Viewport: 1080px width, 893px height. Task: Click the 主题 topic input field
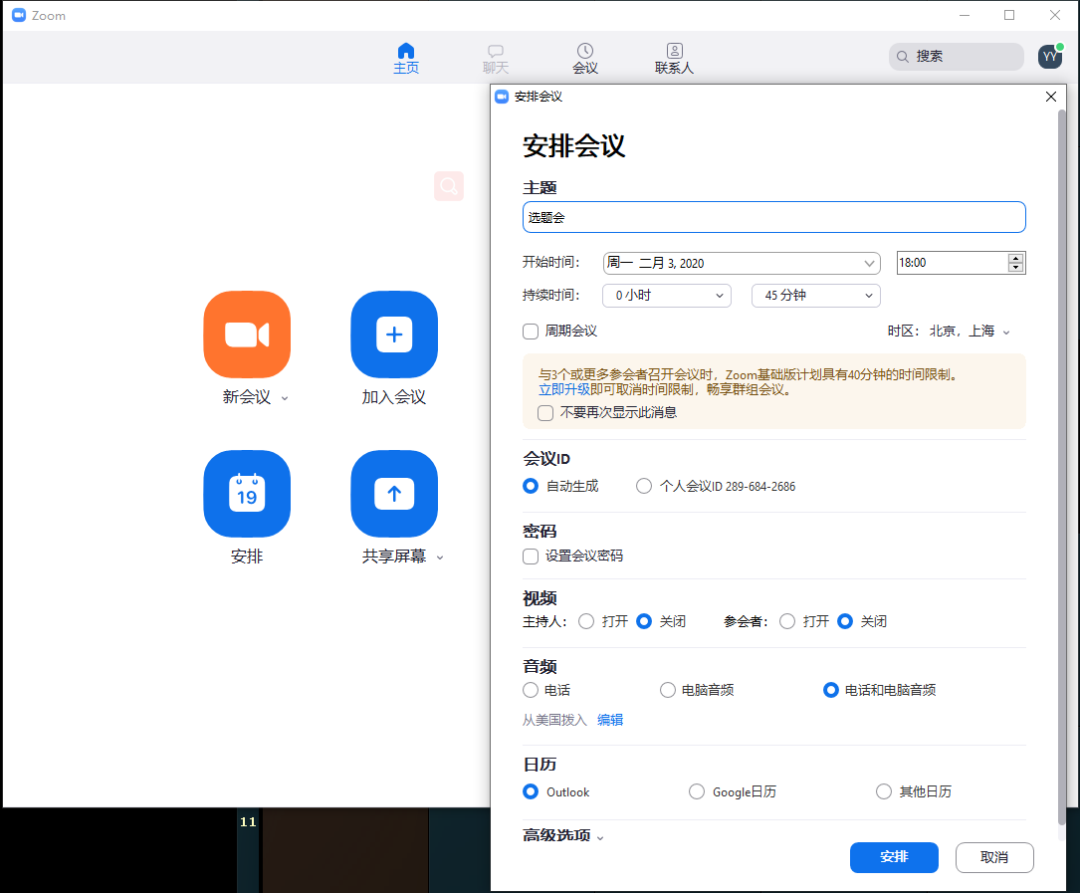(x=774, y=217)
